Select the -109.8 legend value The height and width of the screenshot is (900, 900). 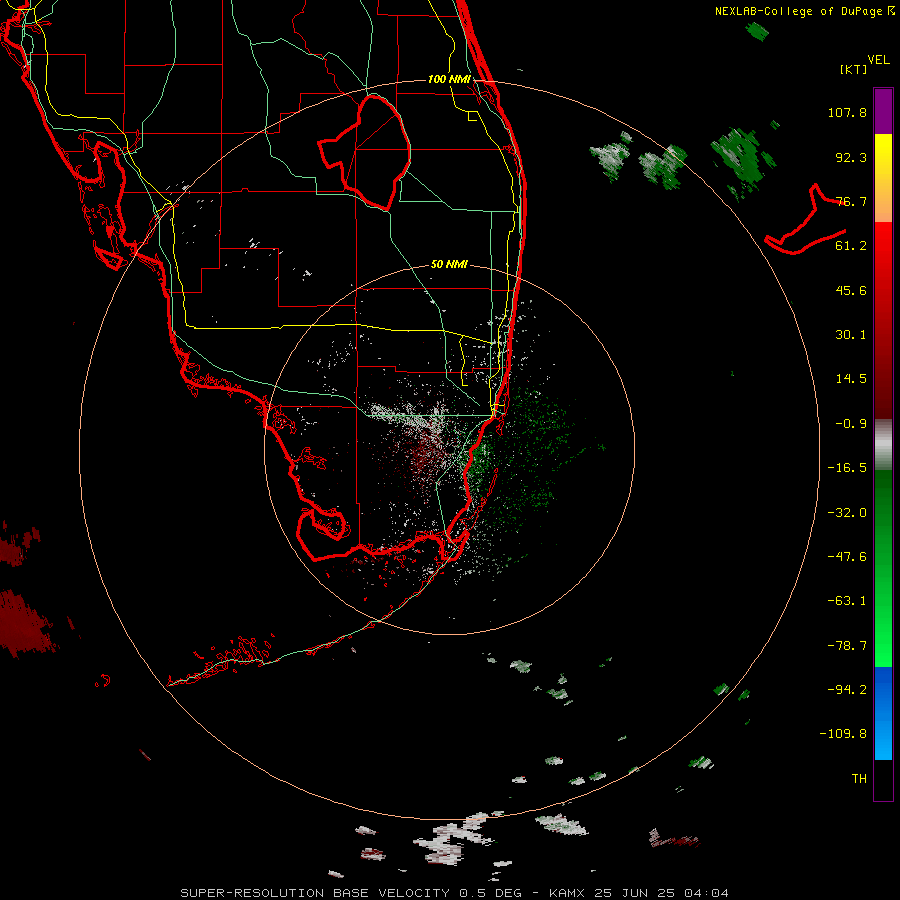[x=843, y=734]
